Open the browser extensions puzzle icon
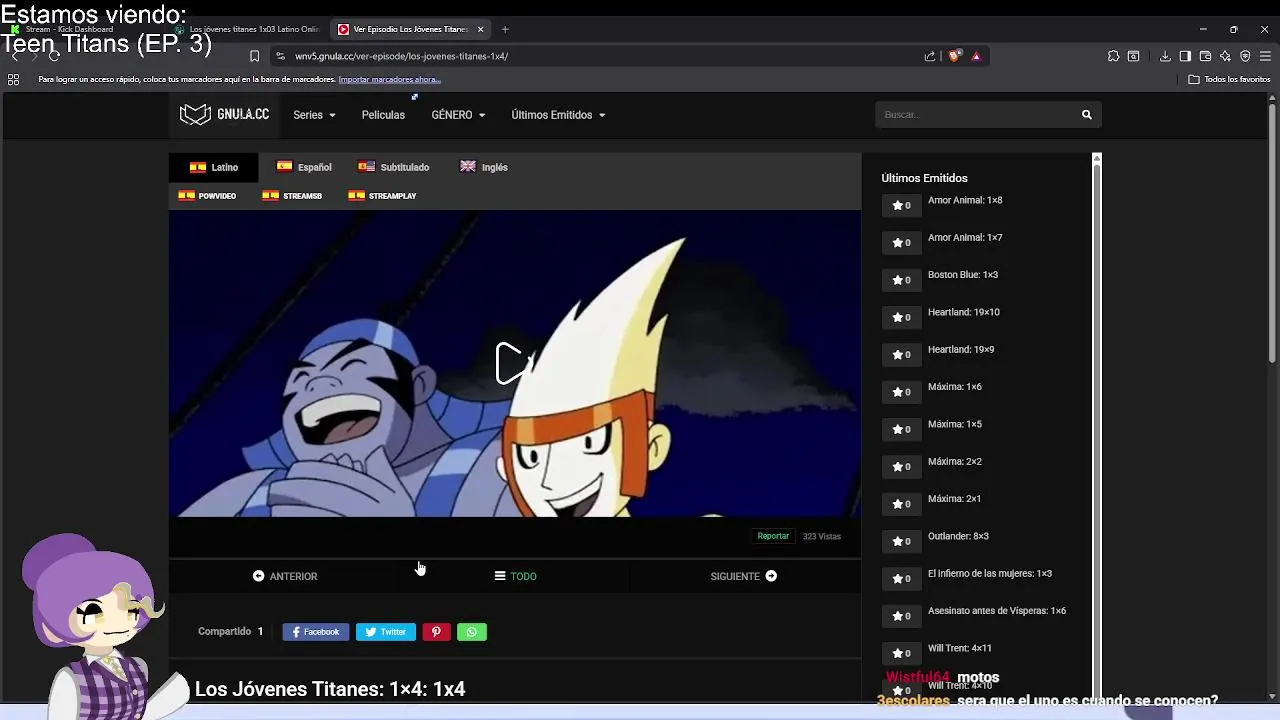This screenshot has height=720, width=1280. (x=1113, y=56)
